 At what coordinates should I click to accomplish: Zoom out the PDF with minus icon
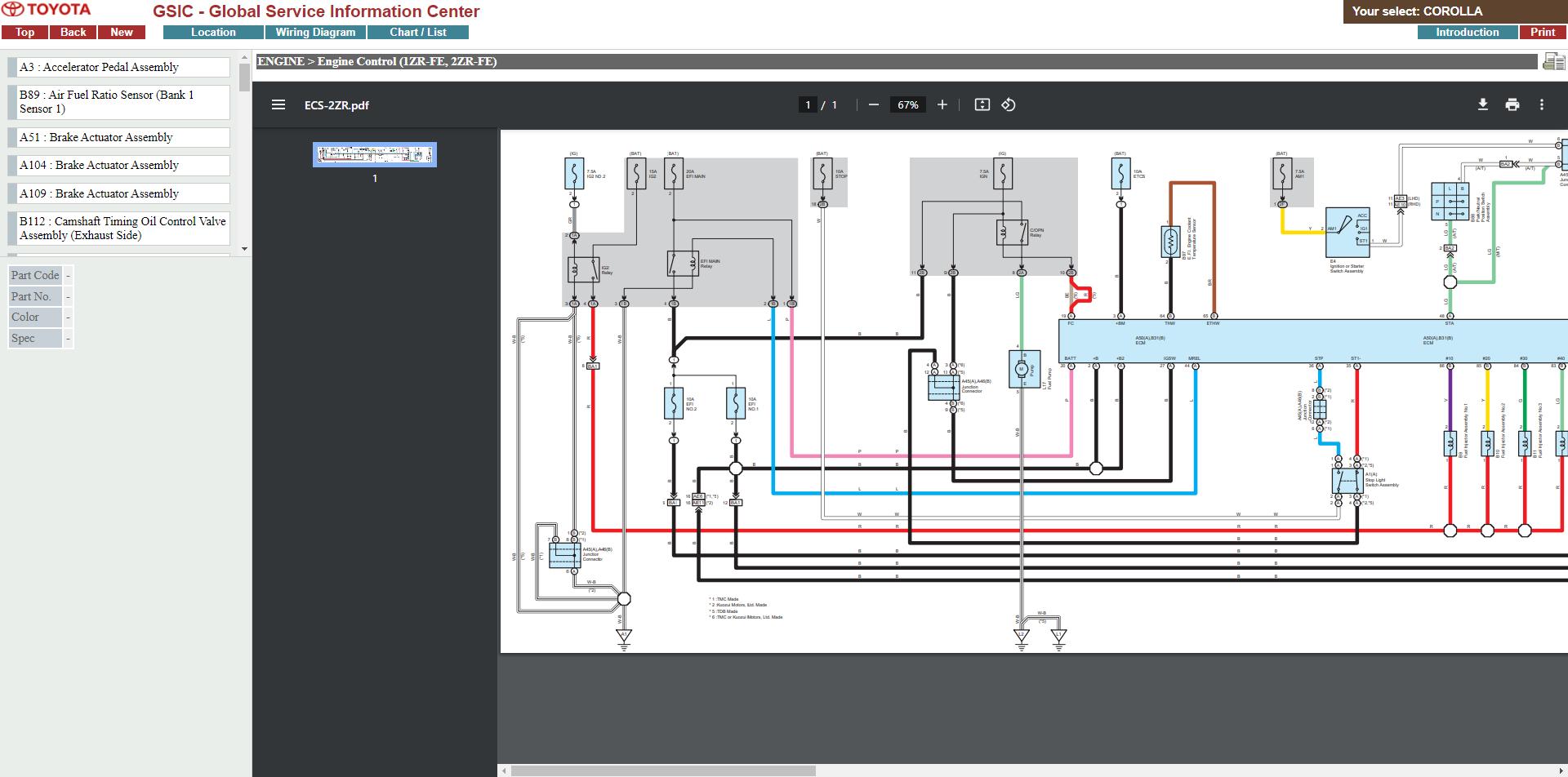(x=874, y=104)
